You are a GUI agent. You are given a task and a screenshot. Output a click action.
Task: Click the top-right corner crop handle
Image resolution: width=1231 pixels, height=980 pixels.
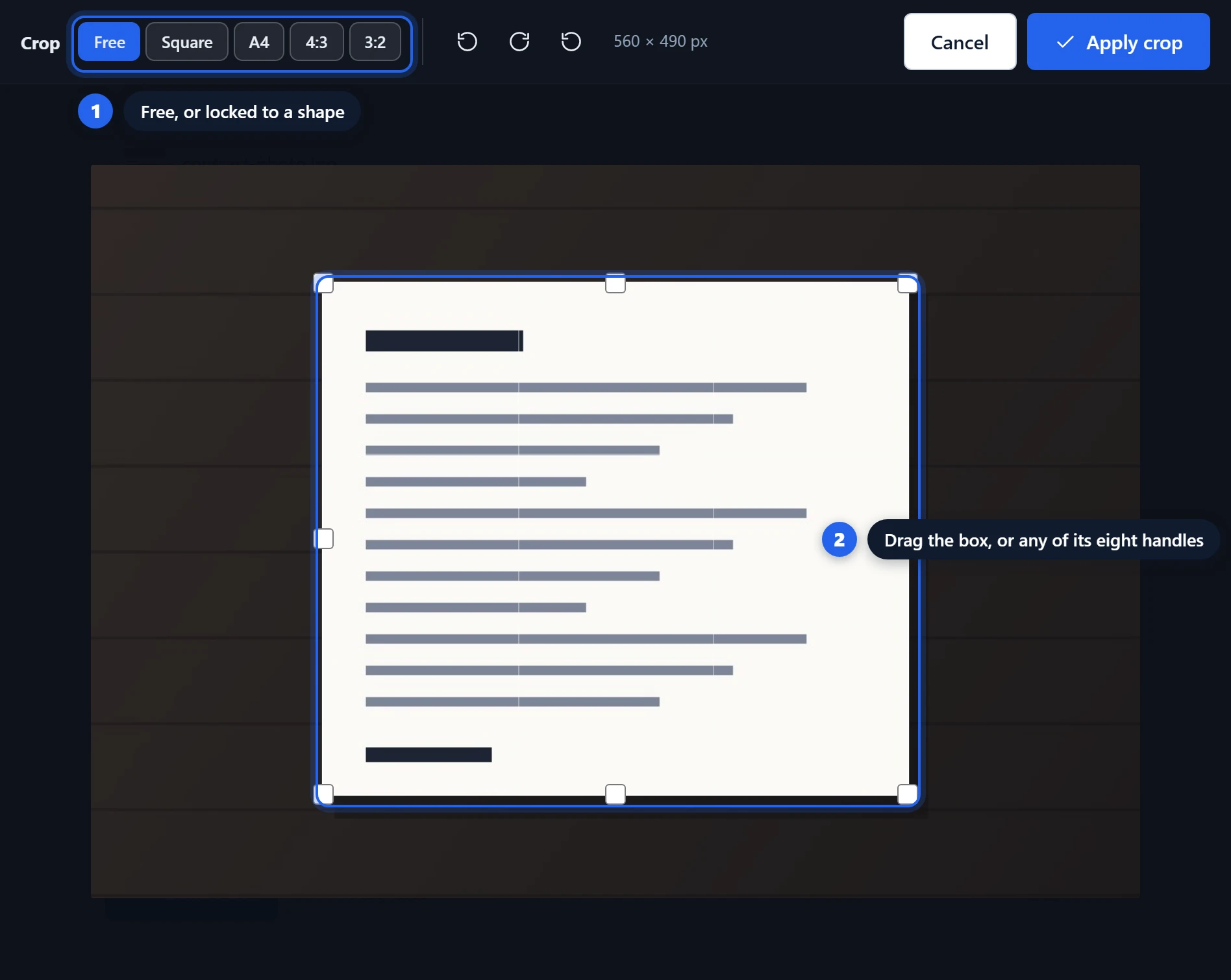click(x=907, y=284)
